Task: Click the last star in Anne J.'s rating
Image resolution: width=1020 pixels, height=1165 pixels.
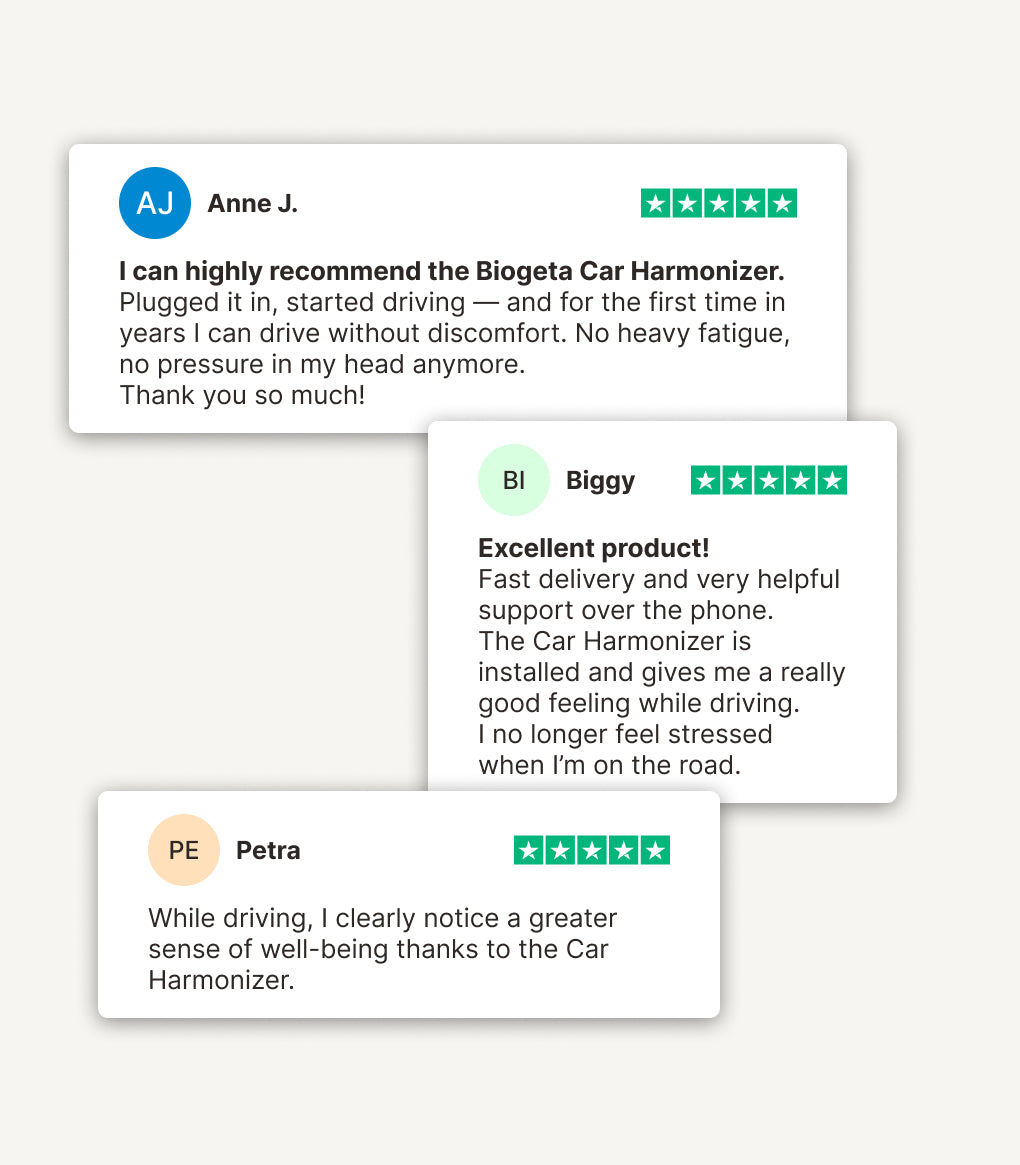Action: [782, 203]
